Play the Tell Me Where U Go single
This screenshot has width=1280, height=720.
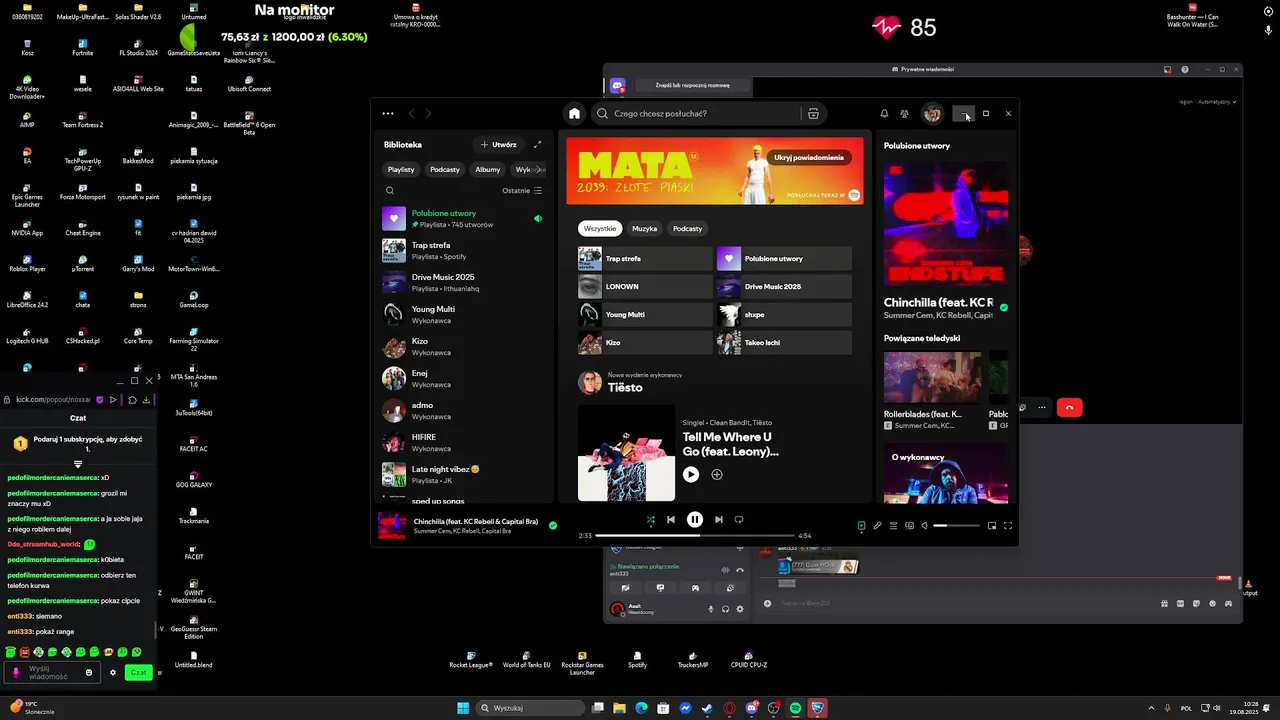[691, 474]
